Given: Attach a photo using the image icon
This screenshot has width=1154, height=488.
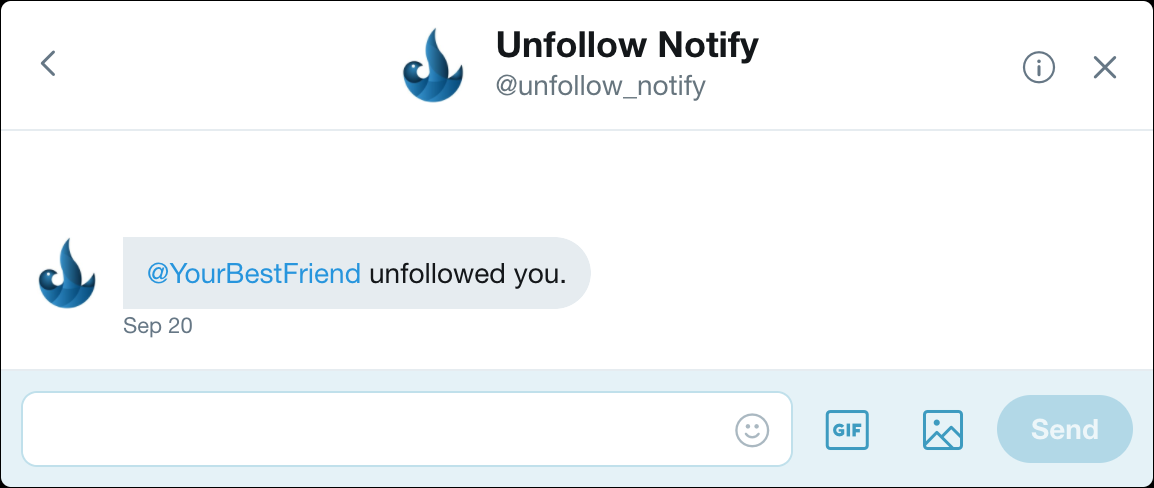Looking at the screenshot, I should pos(942,430).
